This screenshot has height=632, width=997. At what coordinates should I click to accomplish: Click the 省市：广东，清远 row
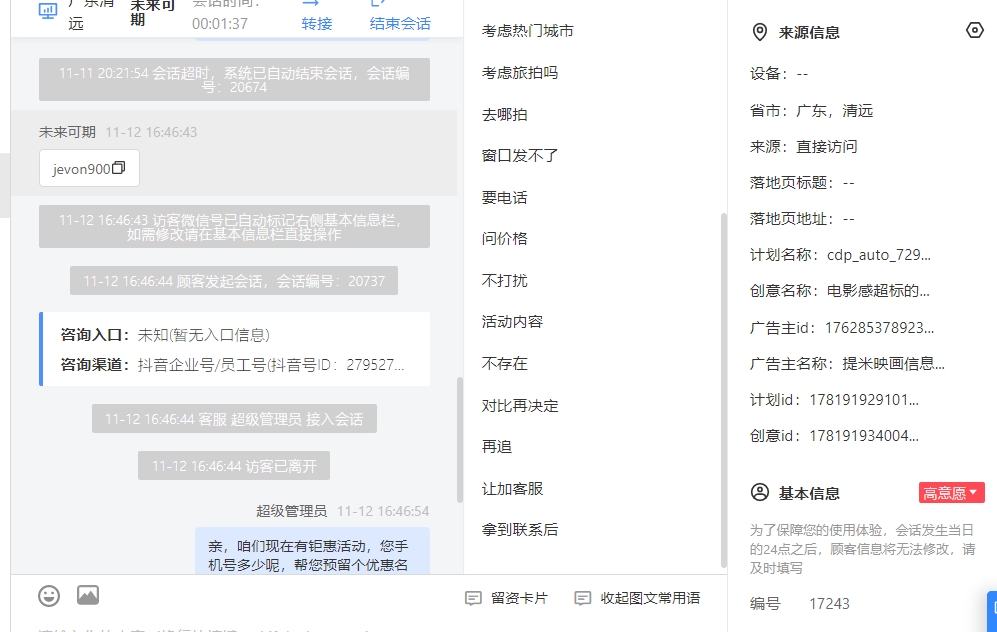(811, 111)
